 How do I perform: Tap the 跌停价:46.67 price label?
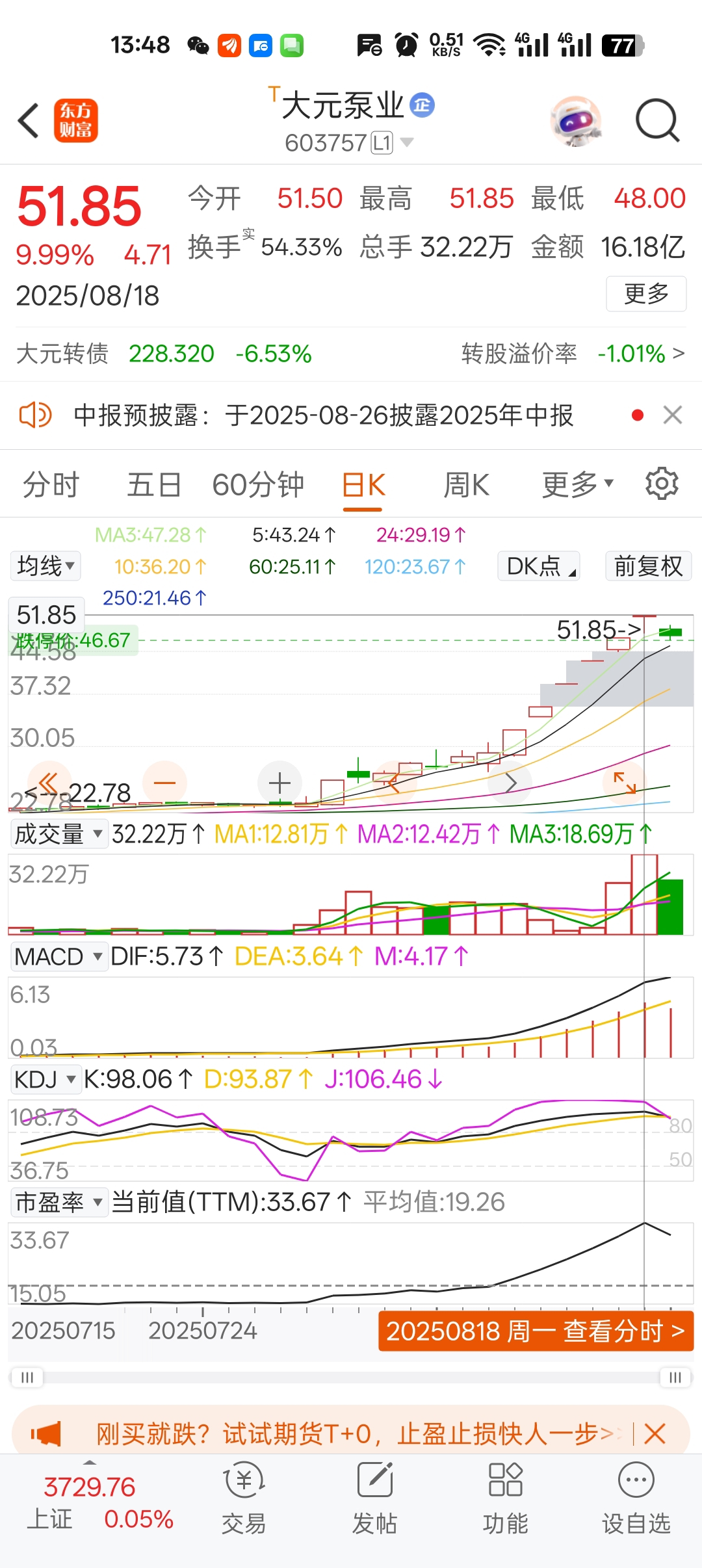(x=73, y=640)
